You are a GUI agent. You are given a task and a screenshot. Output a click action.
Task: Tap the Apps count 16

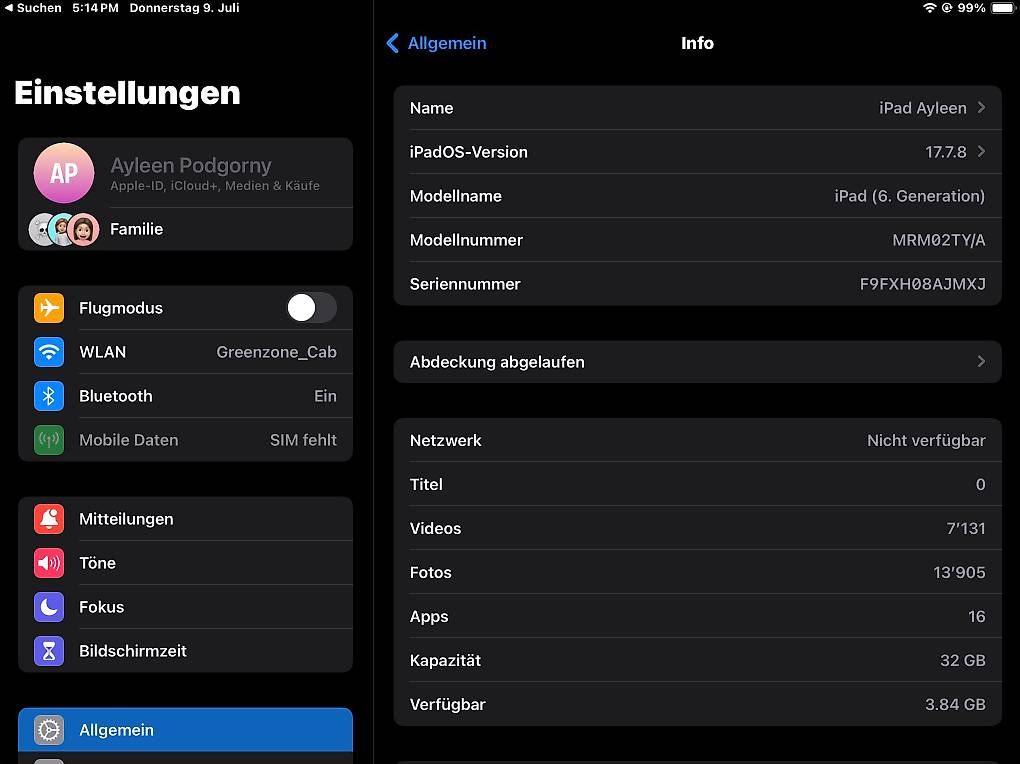[976, 616]
